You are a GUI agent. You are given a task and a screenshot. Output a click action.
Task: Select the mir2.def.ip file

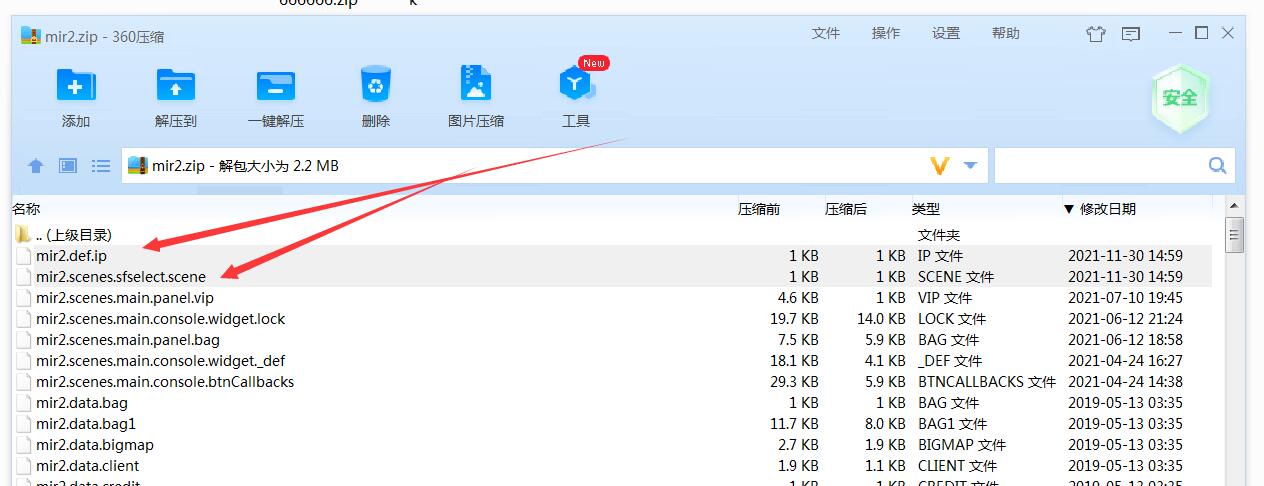(x=71, y=256)
